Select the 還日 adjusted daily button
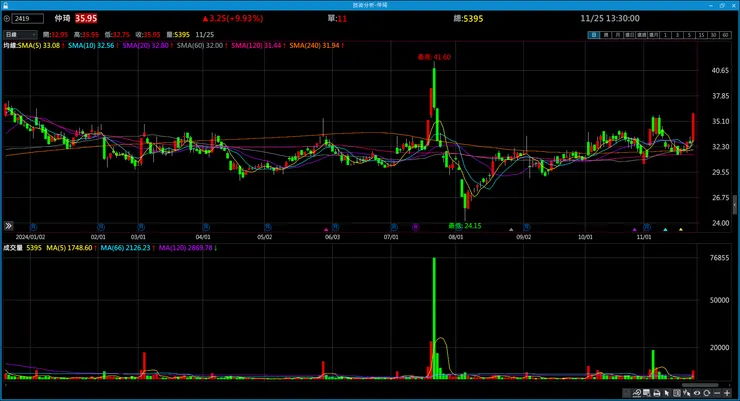740x401 pixels. coord(630,35)
